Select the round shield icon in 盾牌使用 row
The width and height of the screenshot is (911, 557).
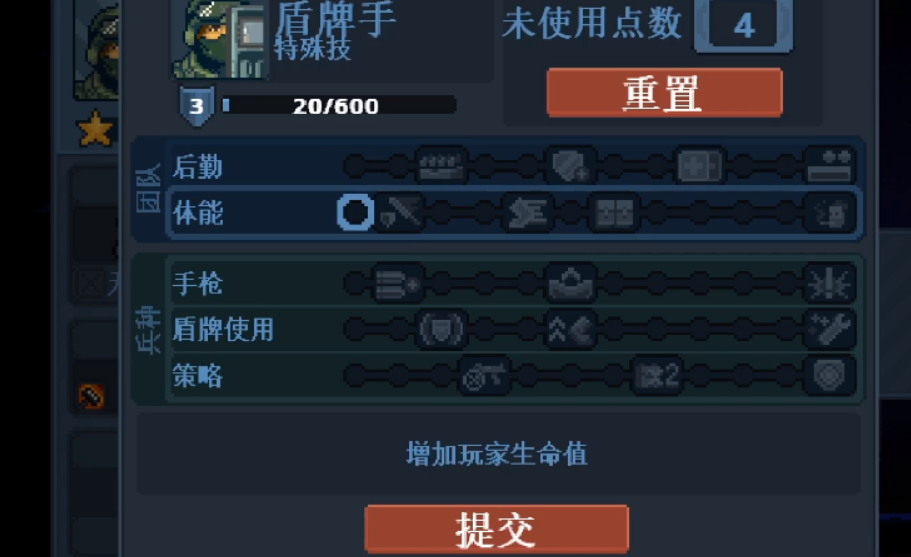pos(442,329)
